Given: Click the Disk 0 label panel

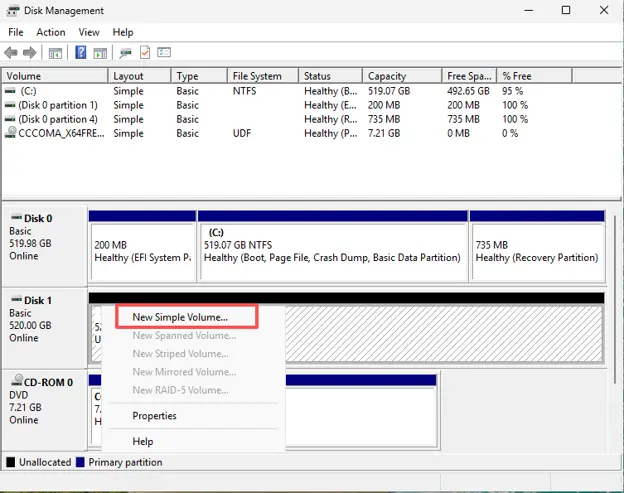Looking at the screenshot, I should [44, 245].
